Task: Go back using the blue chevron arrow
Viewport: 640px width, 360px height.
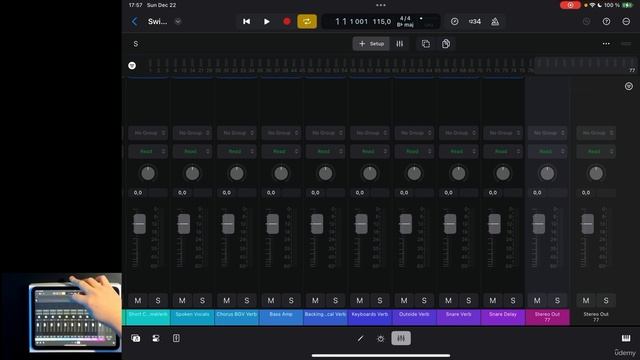Action: click(x=135, y=22)
